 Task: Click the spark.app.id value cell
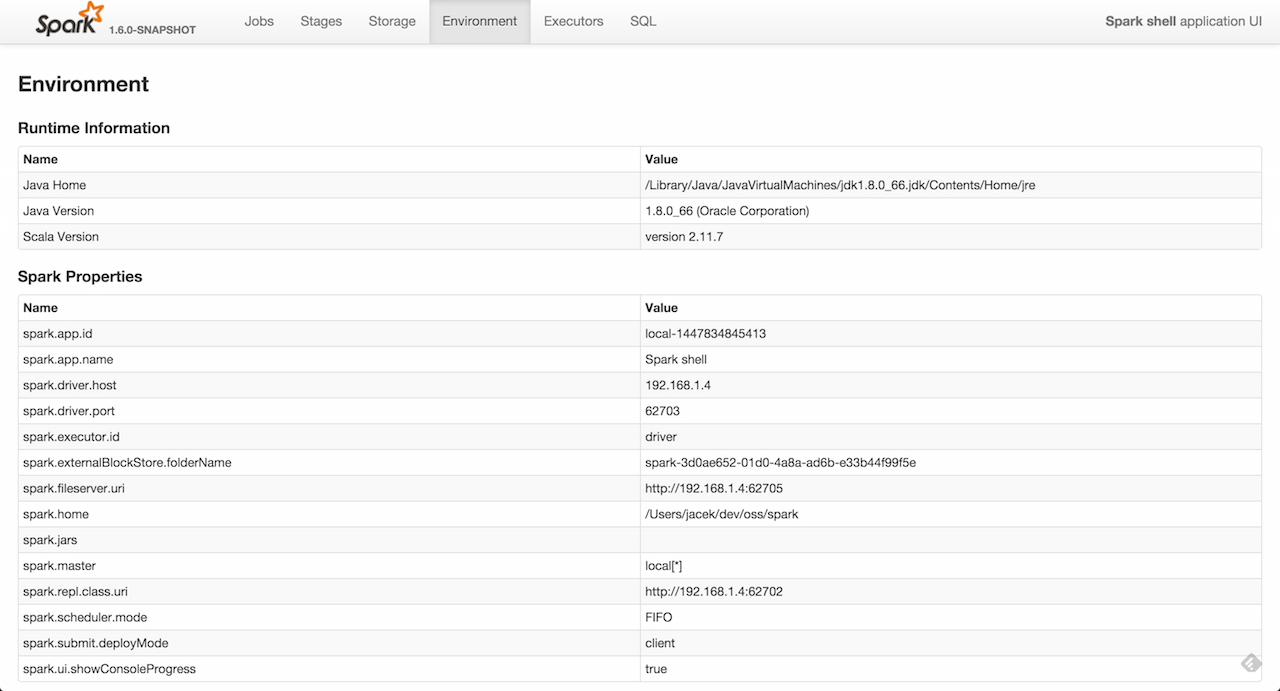click(705, 333)
